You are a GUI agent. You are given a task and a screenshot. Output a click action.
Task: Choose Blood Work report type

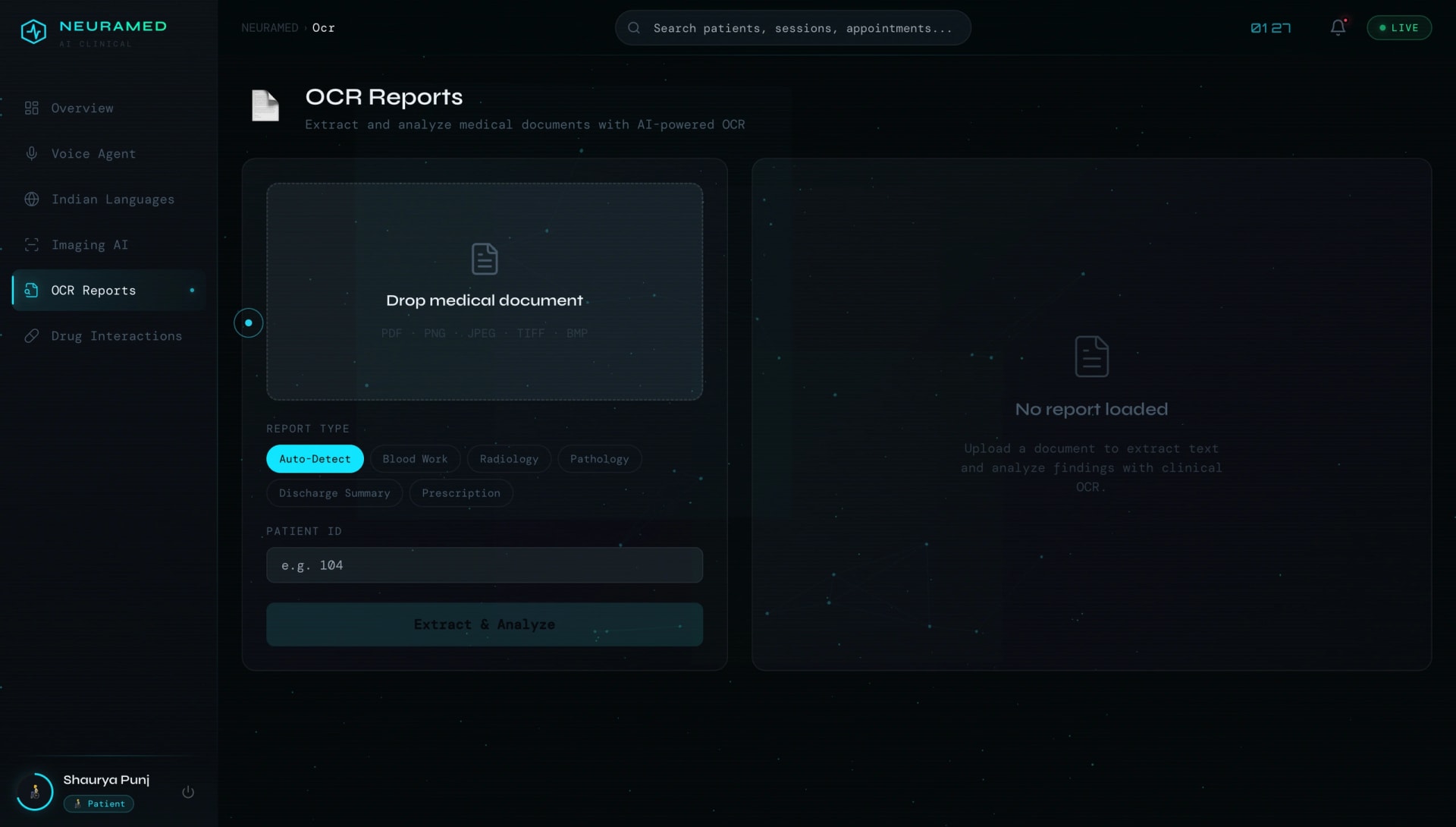click(x=415, y=458)
